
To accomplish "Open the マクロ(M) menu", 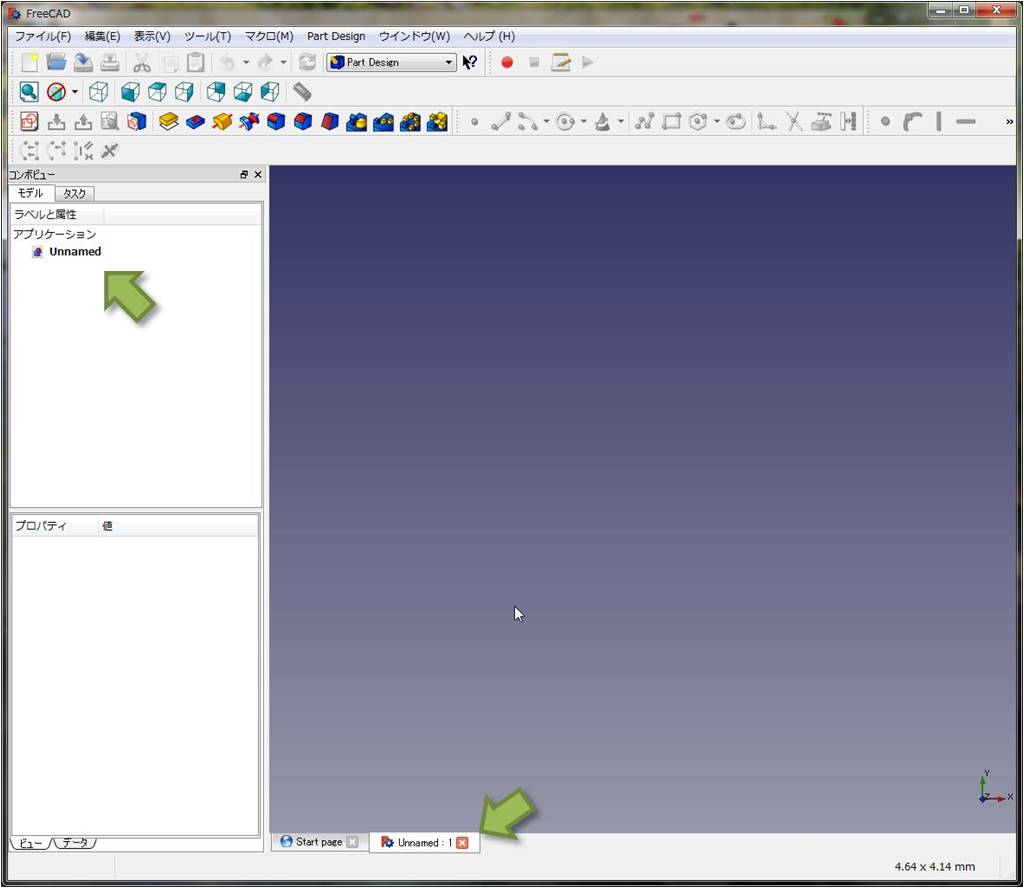I will pos(269,37).
